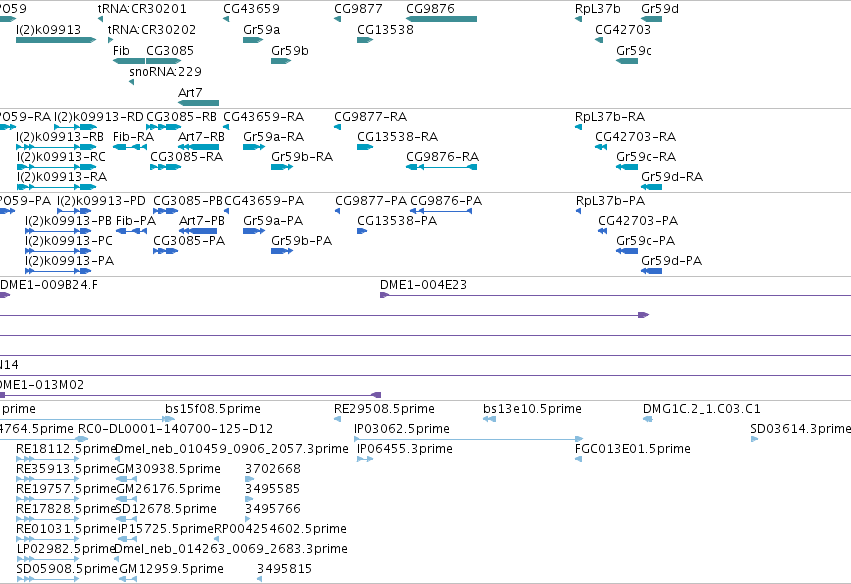Viewport: 851px width, 584px height.
Task: Select the CG13538 gene label
Action: 385,30
